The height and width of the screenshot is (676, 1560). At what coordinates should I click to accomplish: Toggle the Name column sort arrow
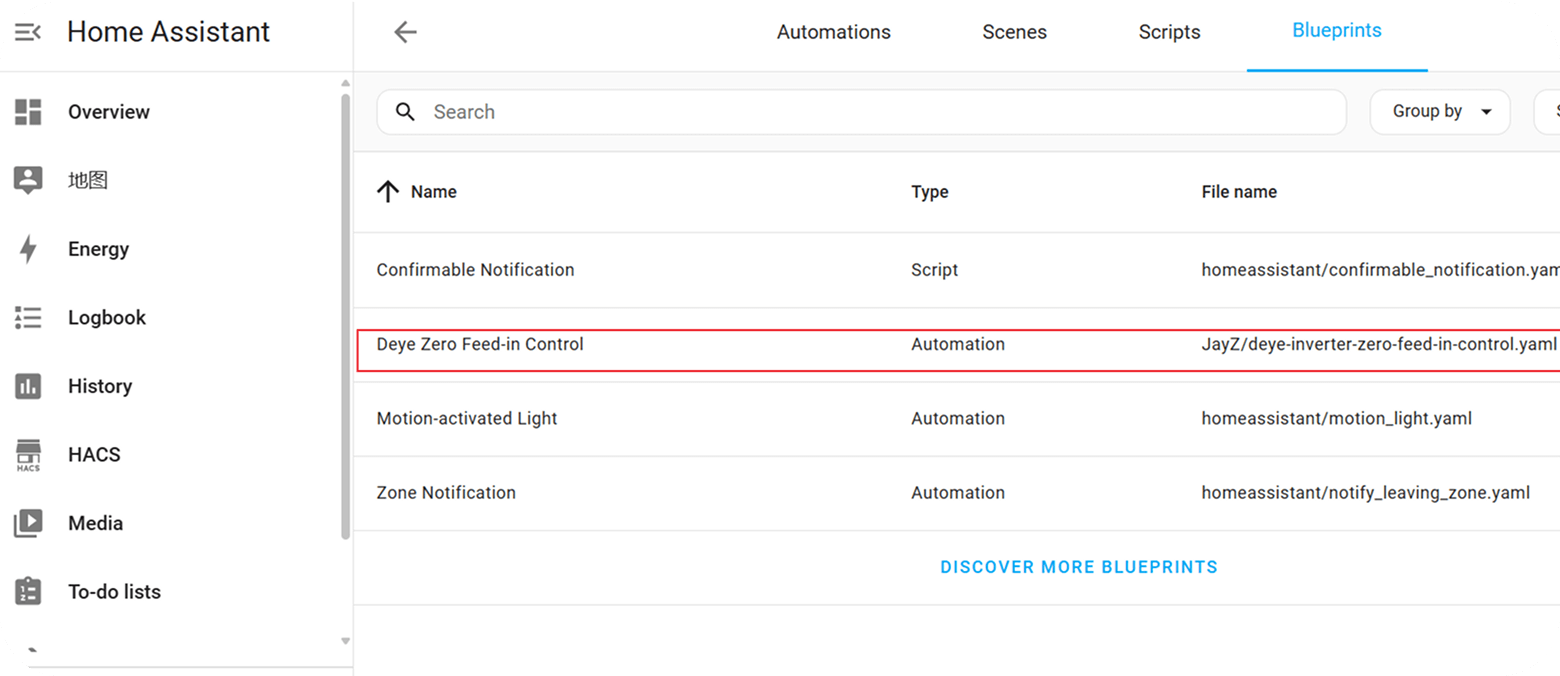(x=388, y=192)
